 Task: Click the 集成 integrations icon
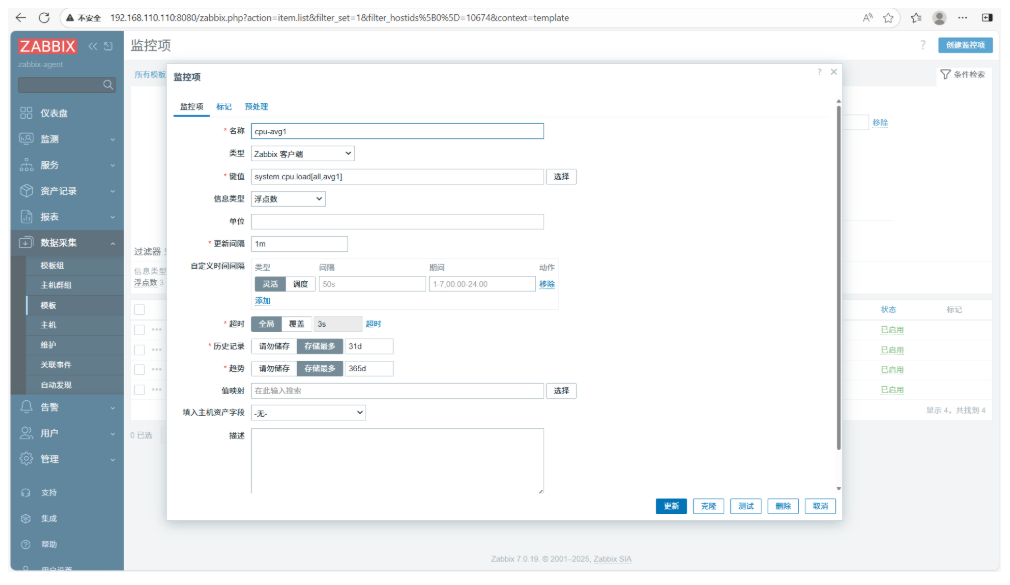(x=26, y=518)
